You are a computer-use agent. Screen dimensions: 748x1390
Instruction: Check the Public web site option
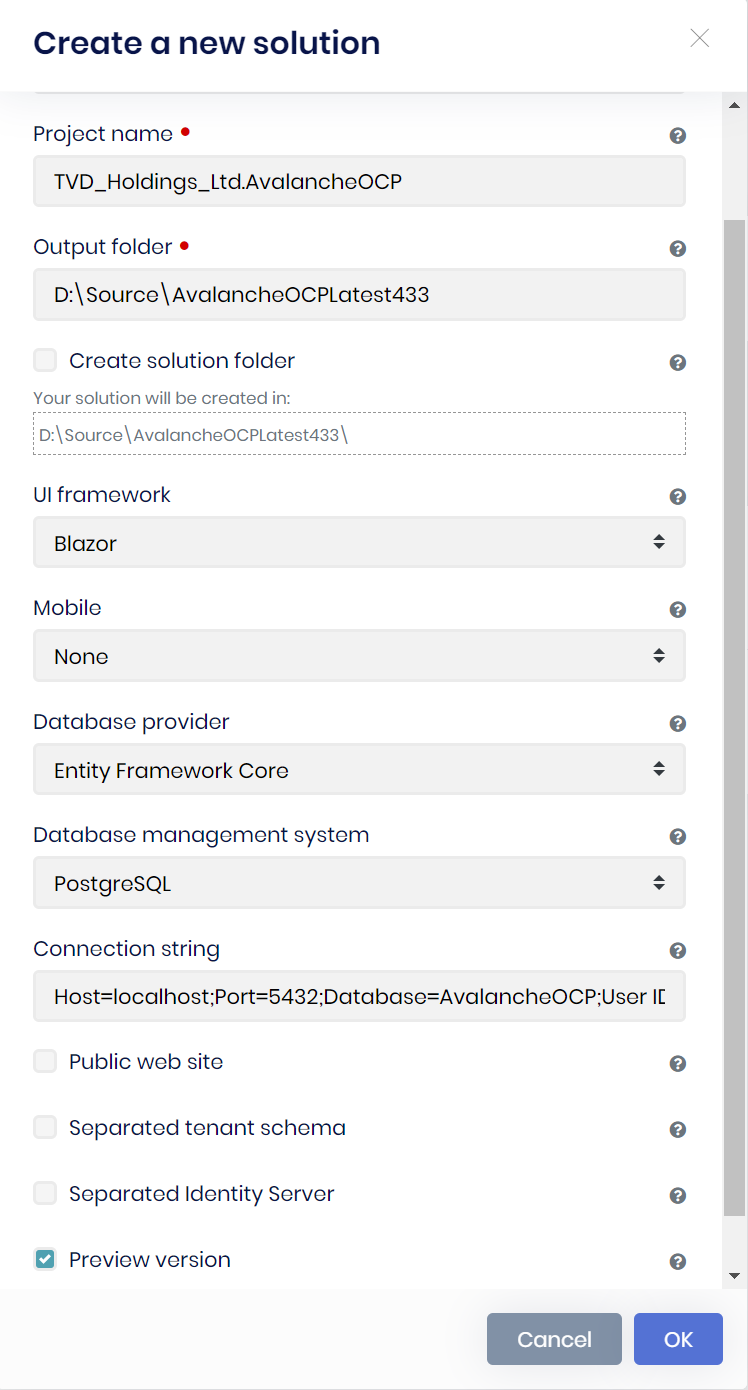click(45, 1062)
